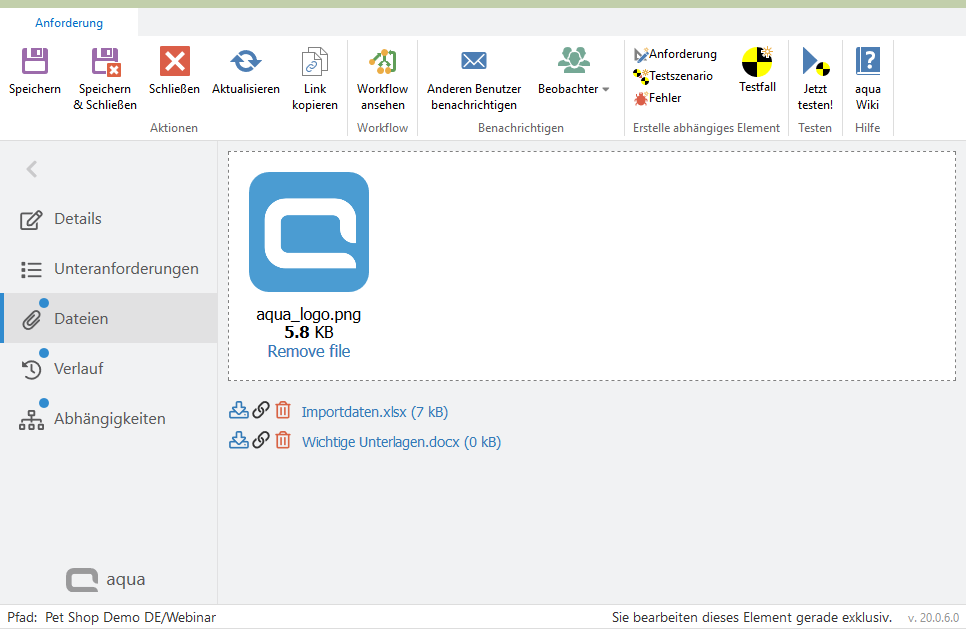
Task: Switch to the Details section
Action: (78, 219)
